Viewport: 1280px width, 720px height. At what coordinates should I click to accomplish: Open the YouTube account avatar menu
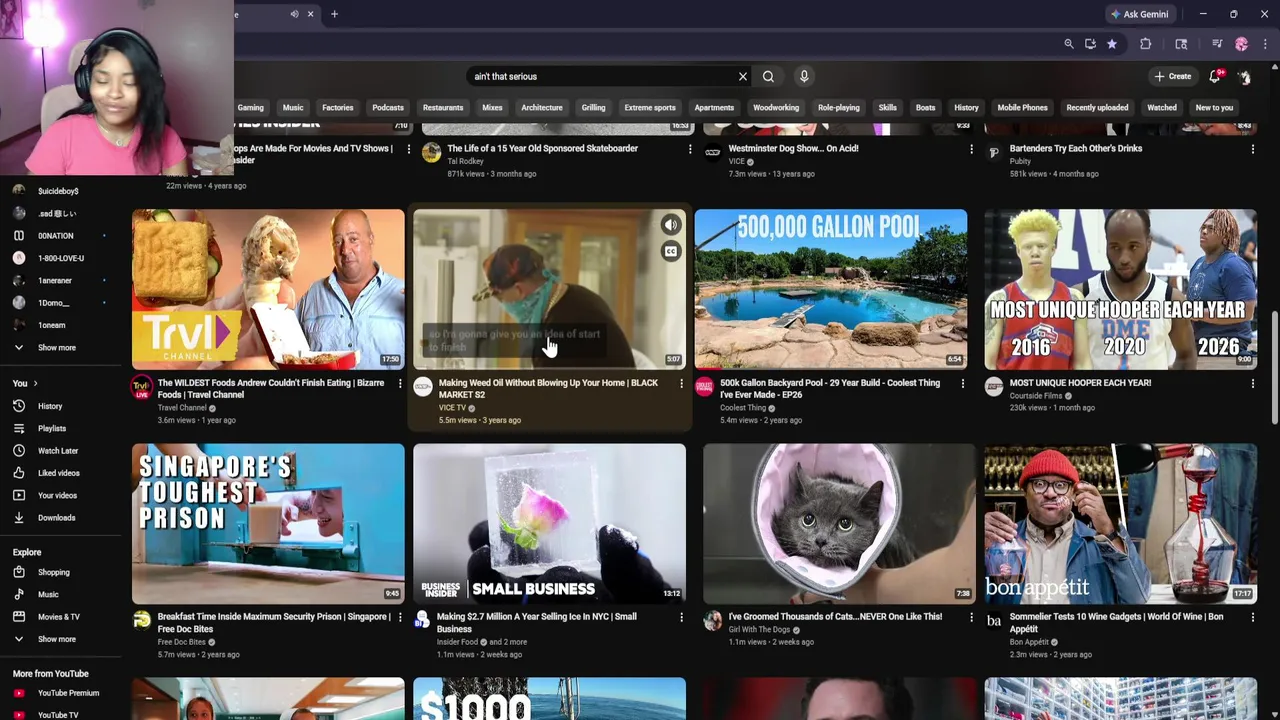click(x=1244, y=76)
